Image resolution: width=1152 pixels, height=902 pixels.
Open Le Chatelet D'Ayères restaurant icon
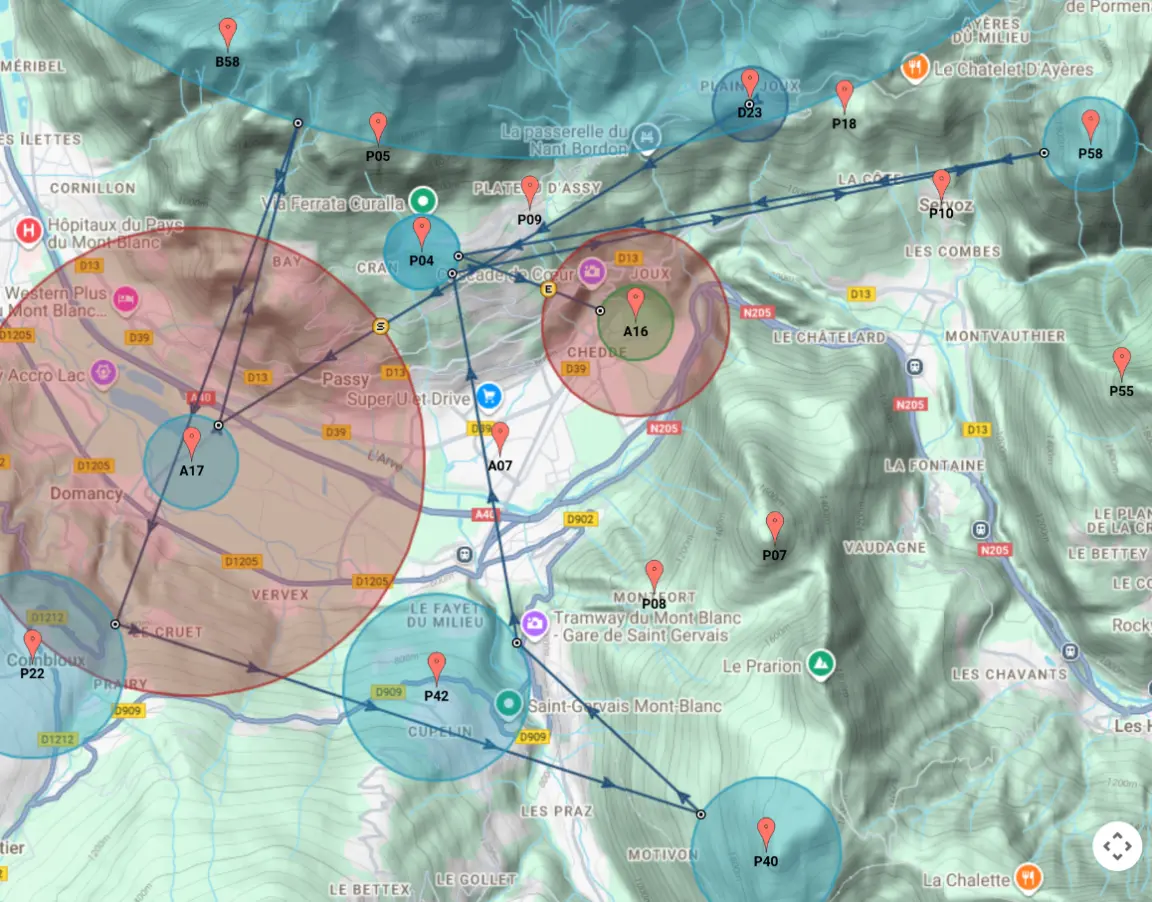(914, 69)
